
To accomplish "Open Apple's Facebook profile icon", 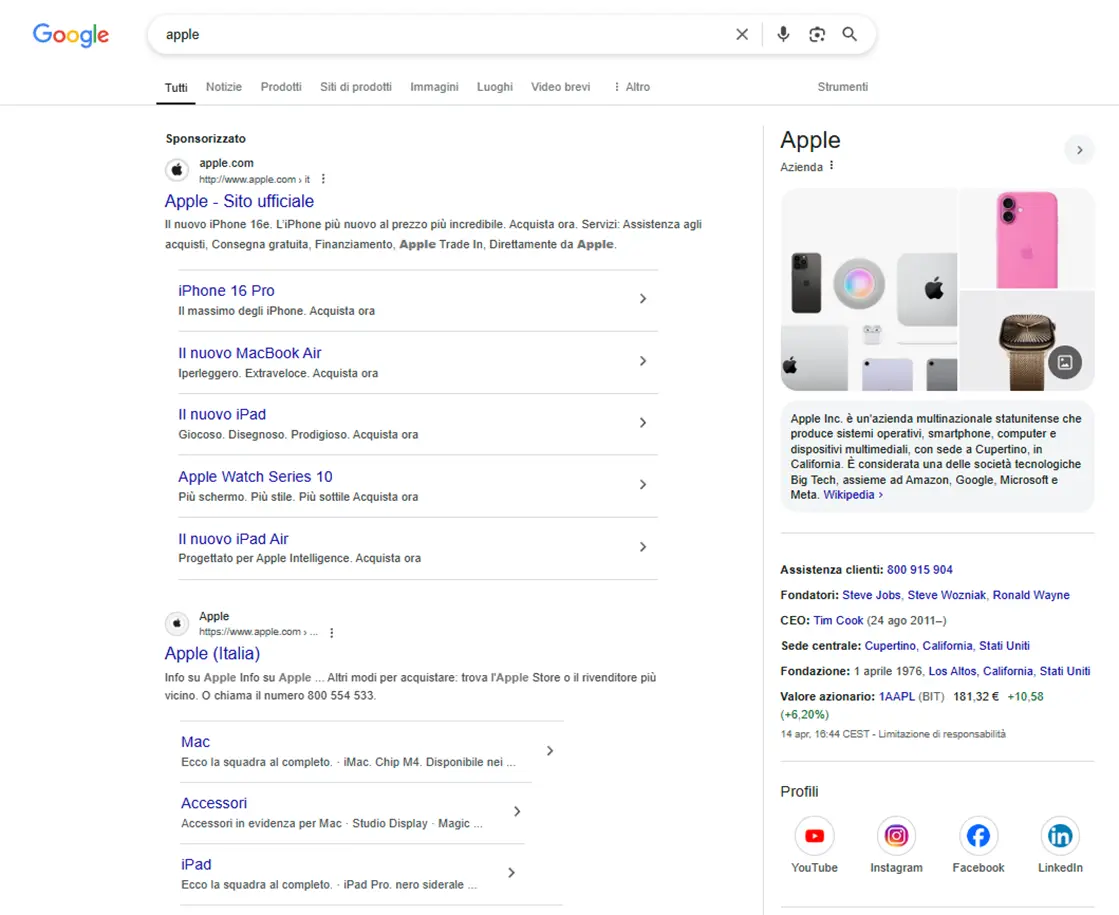I will coord(978,836).
